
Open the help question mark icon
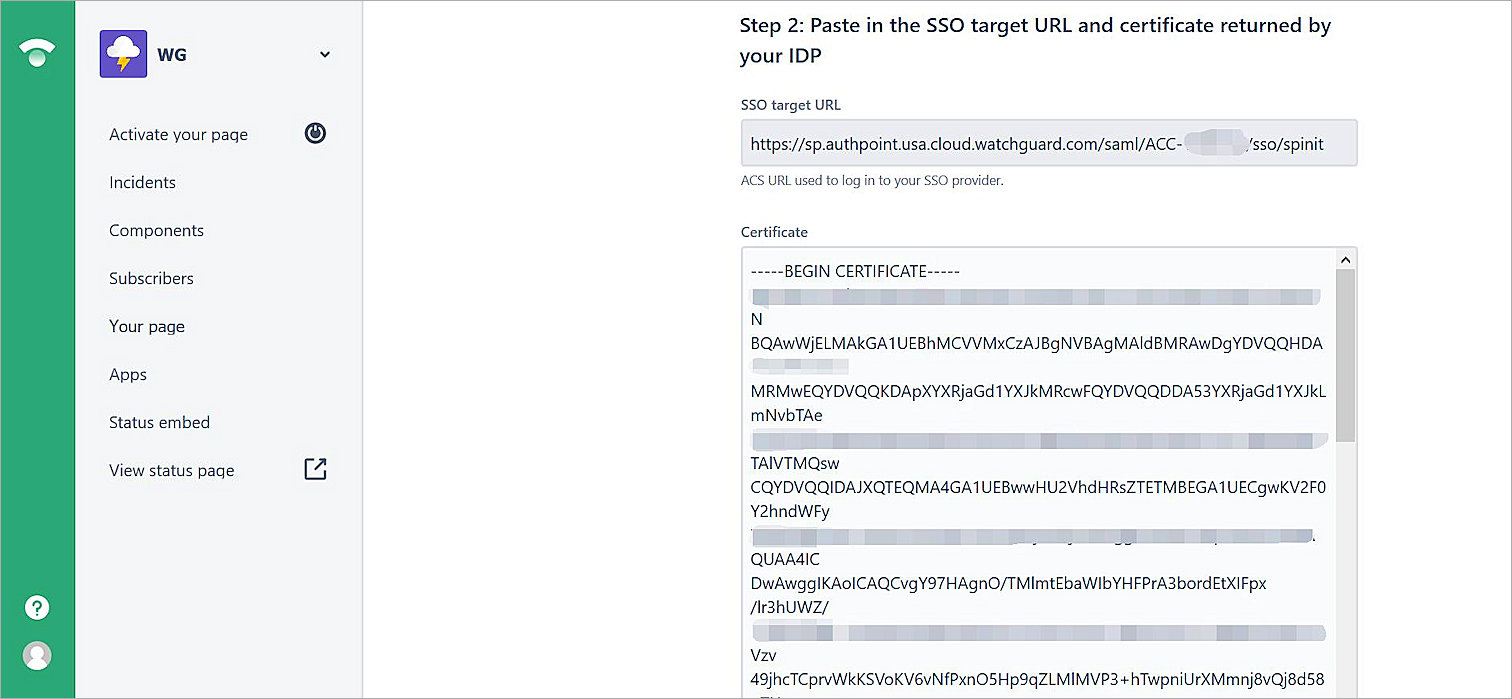pyautogui.click(x=37, y=607)
